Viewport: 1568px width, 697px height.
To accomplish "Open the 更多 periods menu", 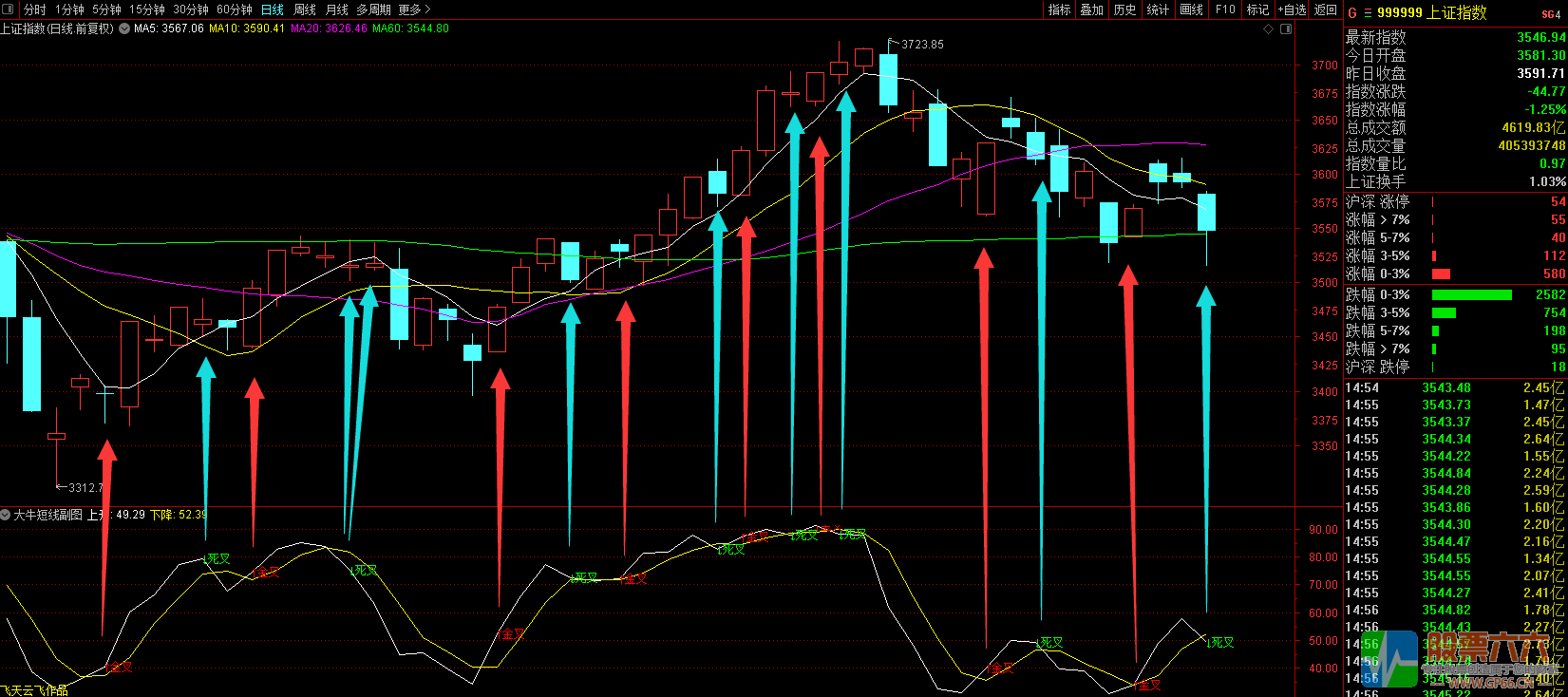I will 414,9.
